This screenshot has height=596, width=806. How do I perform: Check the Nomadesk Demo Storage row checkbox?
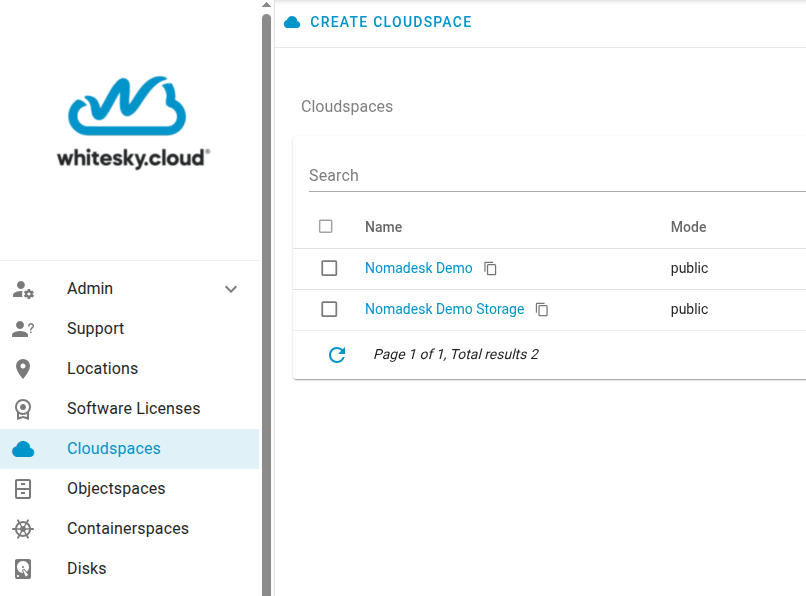coord(329,309)
